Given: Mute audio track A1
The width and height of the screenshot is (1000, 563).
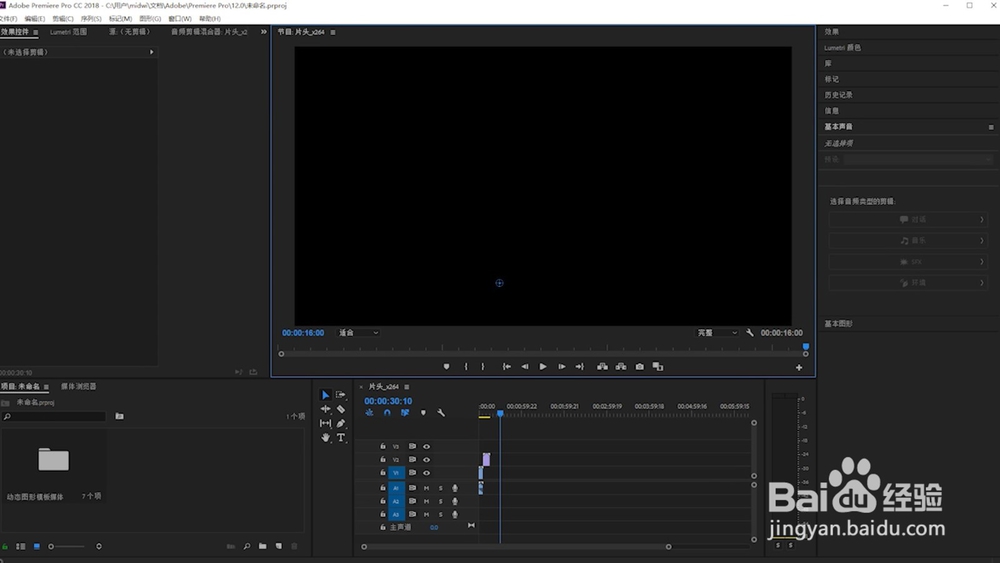Looking at the screenshot, I should [x=426, y=488].
